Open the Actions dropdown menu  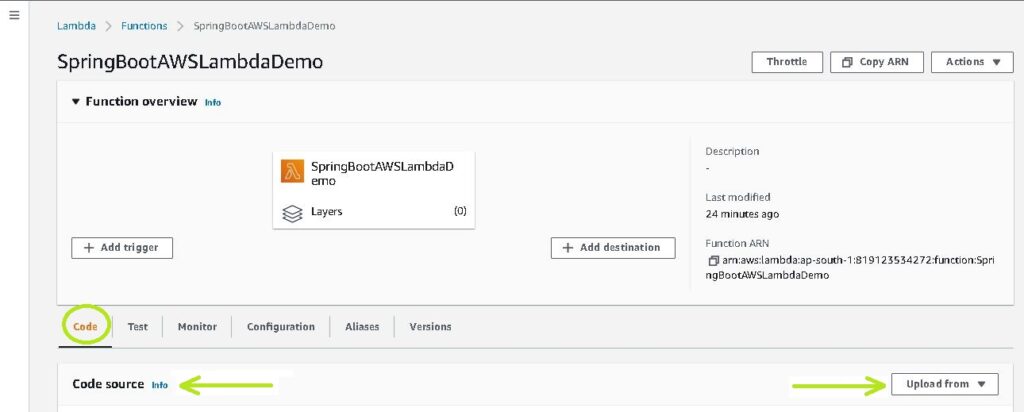click(972, 62)
